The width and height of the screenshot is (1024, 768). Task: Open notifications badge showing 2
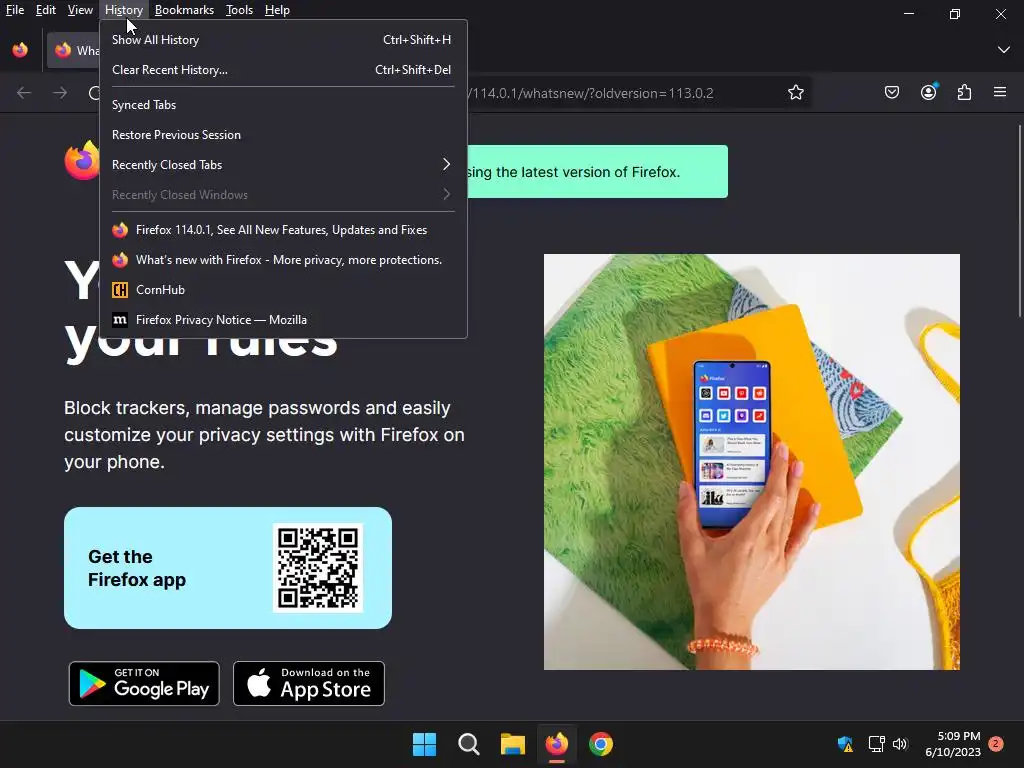tap(995, 744)
